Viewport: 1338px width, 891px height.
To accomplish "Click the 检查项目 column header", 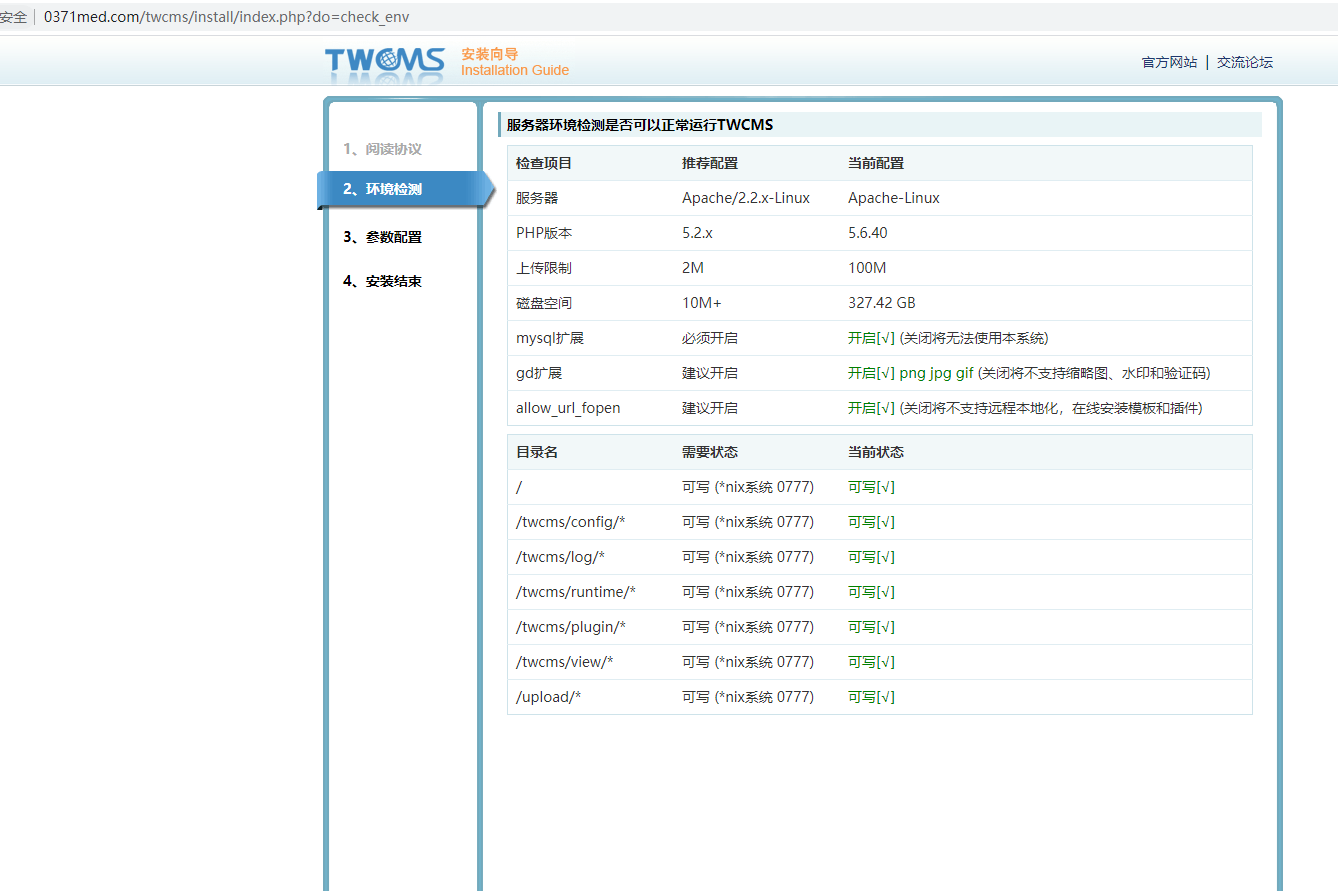I will tap(544, 163).
